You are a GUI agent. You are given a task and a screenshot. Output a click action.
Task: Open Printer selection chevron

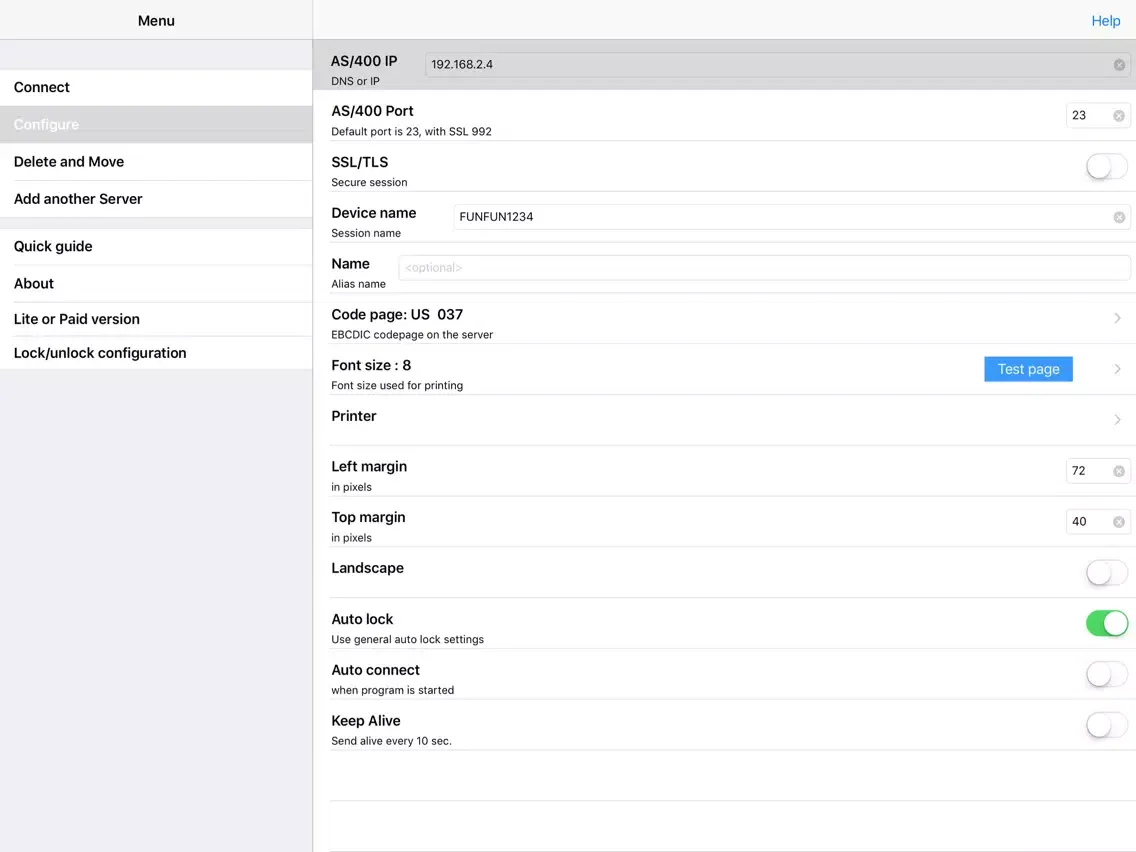coord(1117,420)
